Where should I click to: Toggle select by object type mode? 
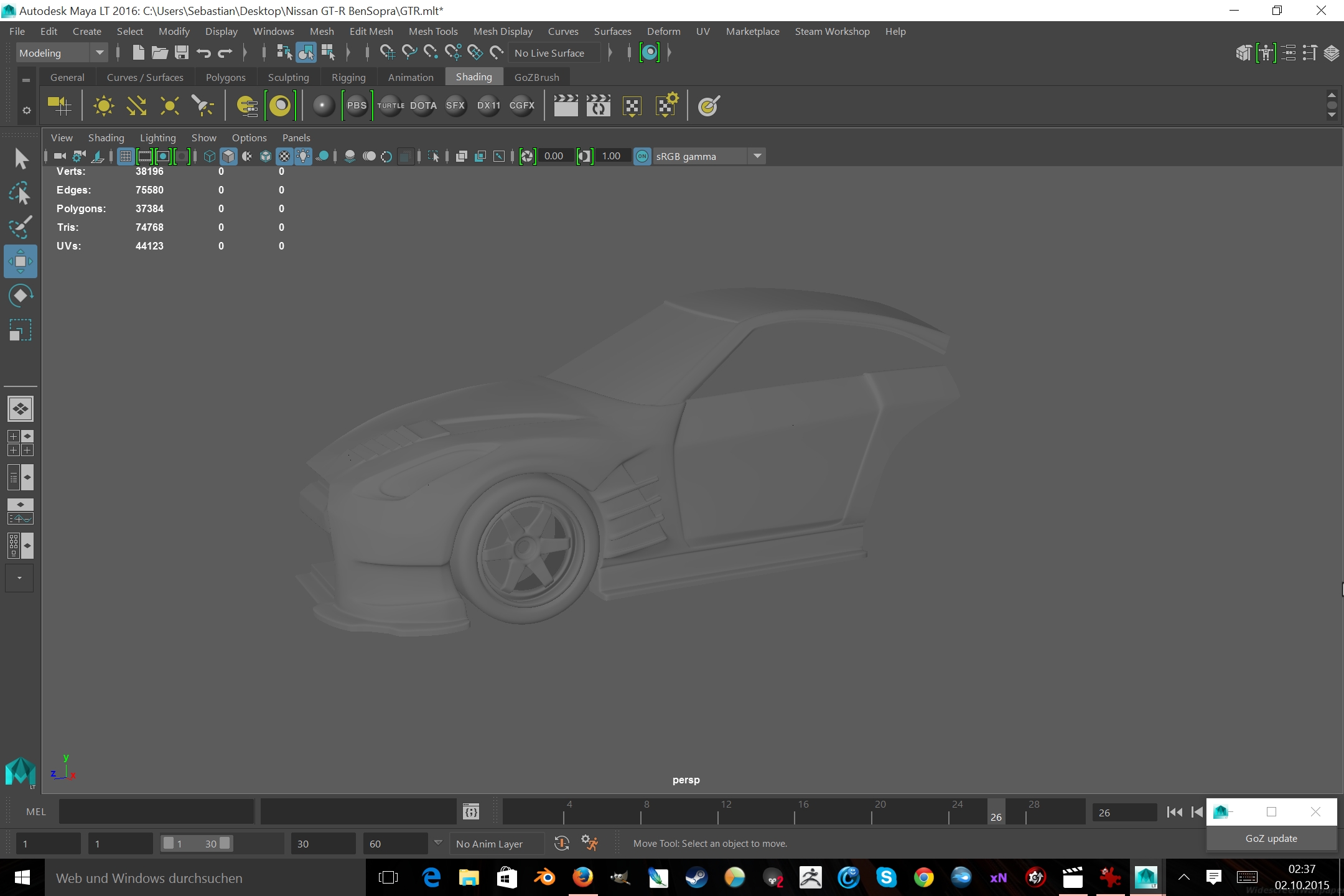(x=306, y=53)
